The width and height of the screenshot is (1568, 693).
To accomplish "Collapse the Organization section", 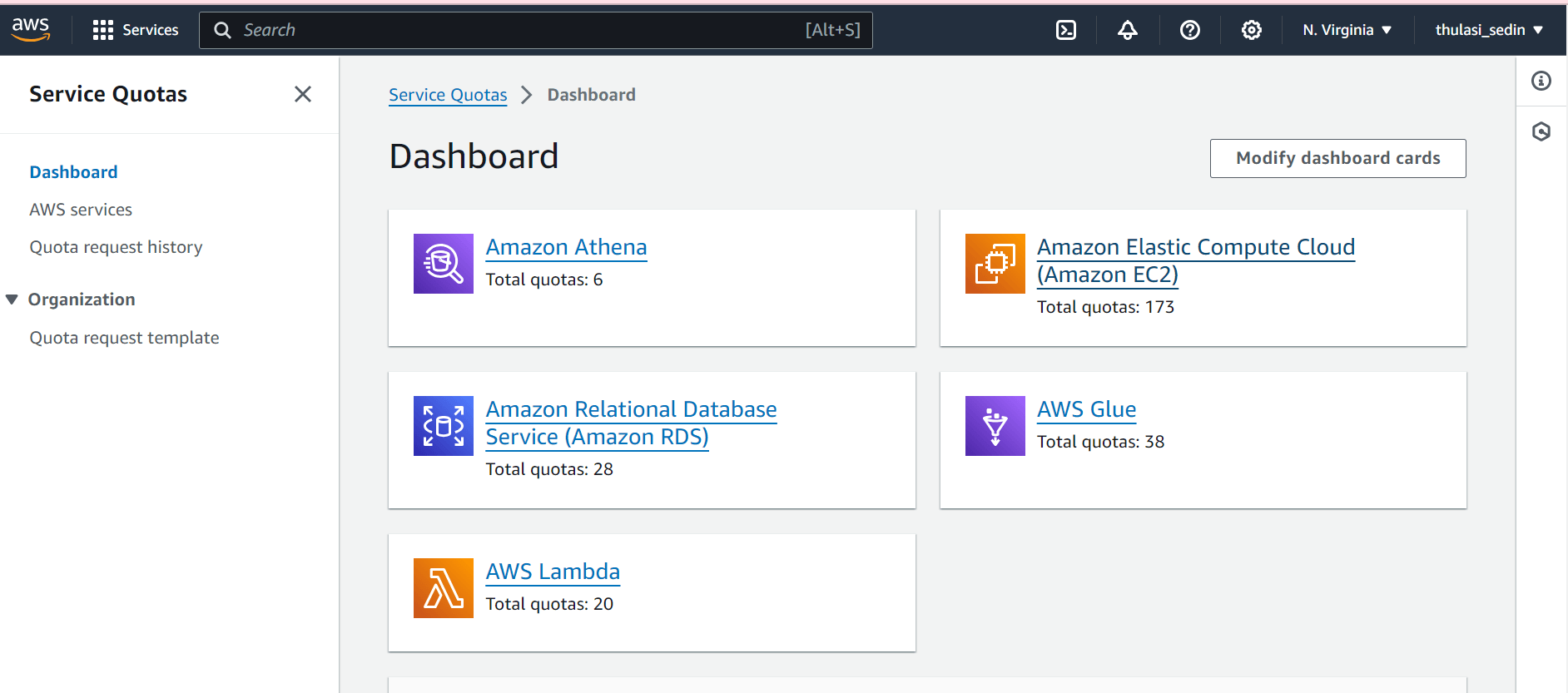I will tap(12, 299).
